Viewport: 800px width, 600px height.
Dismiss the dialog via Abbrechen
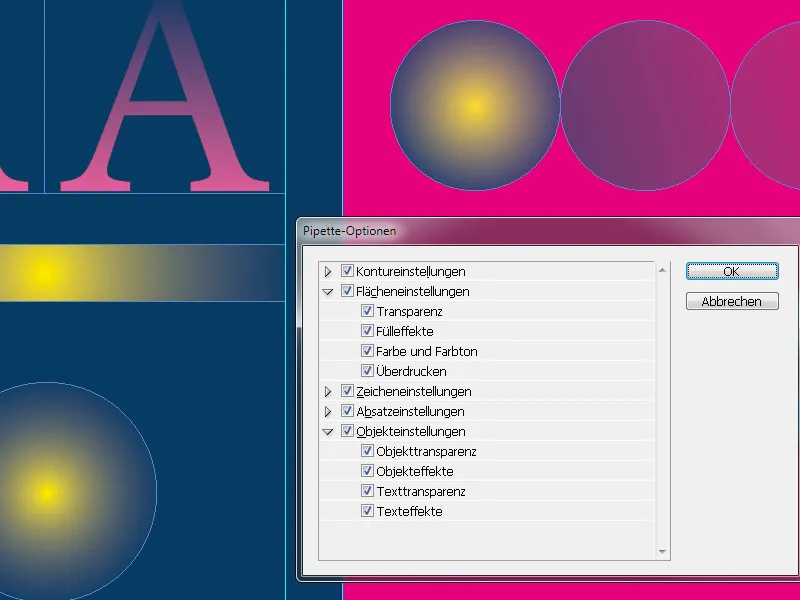pyautogui.click(x=732, y=301)
